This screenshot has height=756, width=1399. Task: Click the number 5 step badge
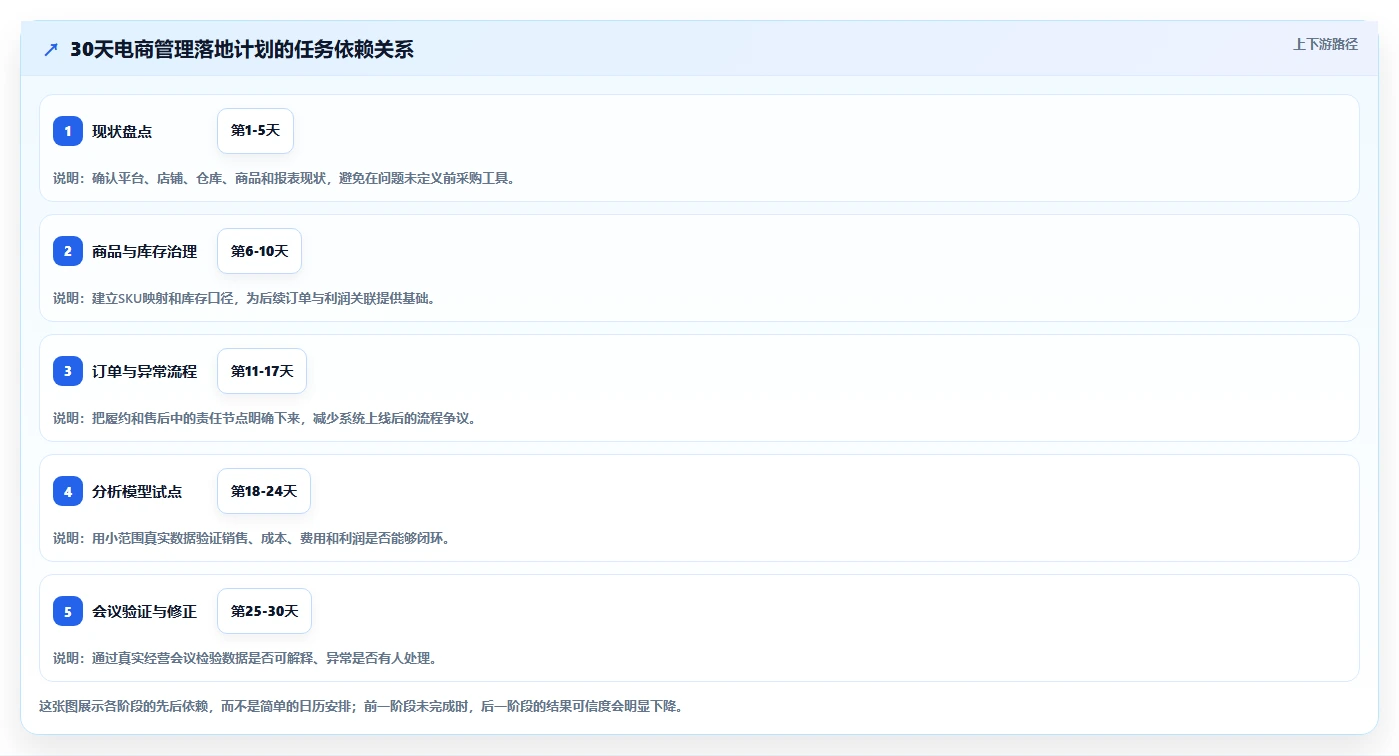click(x=68, y=611)
